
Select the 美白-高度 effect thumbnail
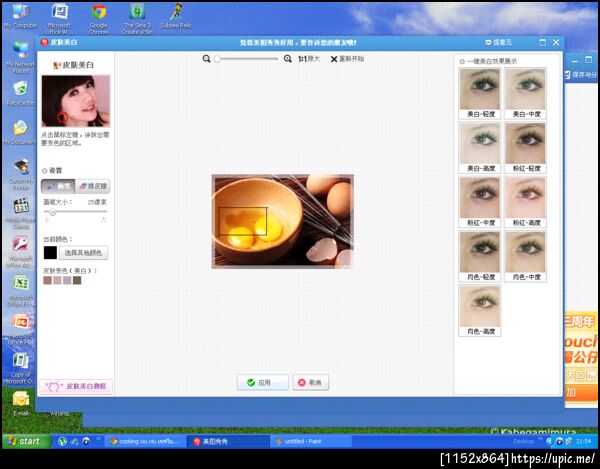point(480,148)
